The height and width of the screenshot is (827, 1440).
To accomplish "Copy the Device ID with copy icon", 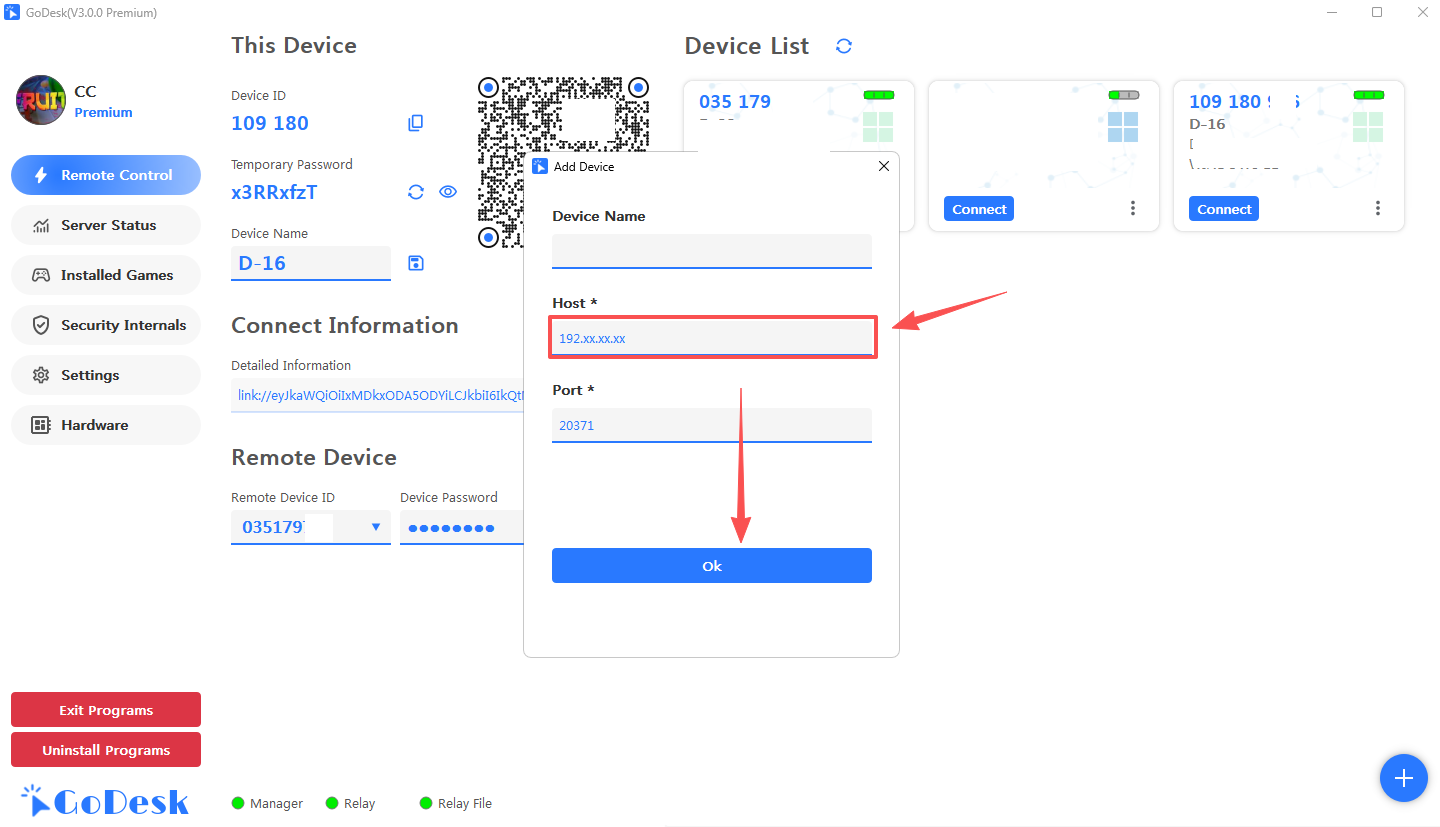I will (416, 123).
